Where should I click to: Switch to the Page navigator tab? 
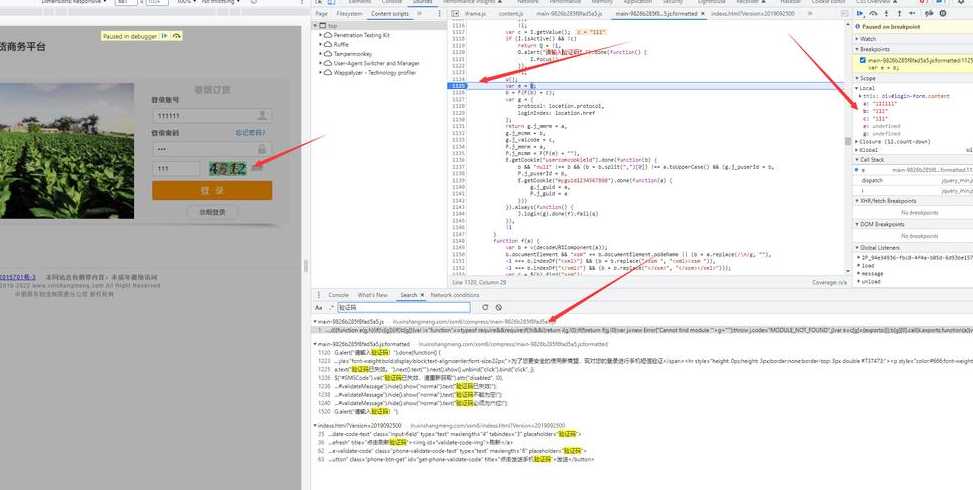[321, 13]
